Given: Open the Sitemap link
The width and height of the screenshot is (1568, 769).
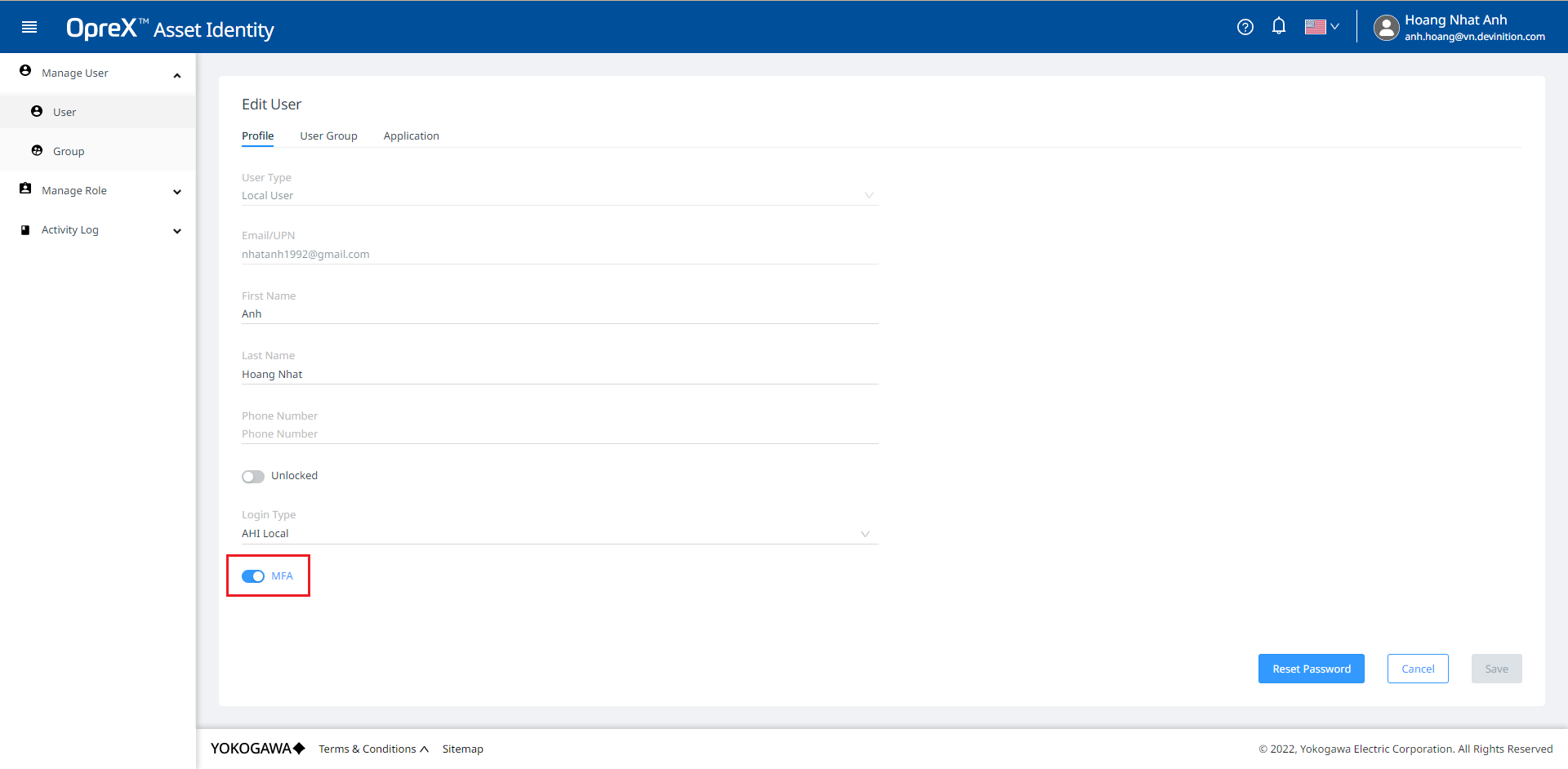Looking at the screenshot, I should pos(462,749).
